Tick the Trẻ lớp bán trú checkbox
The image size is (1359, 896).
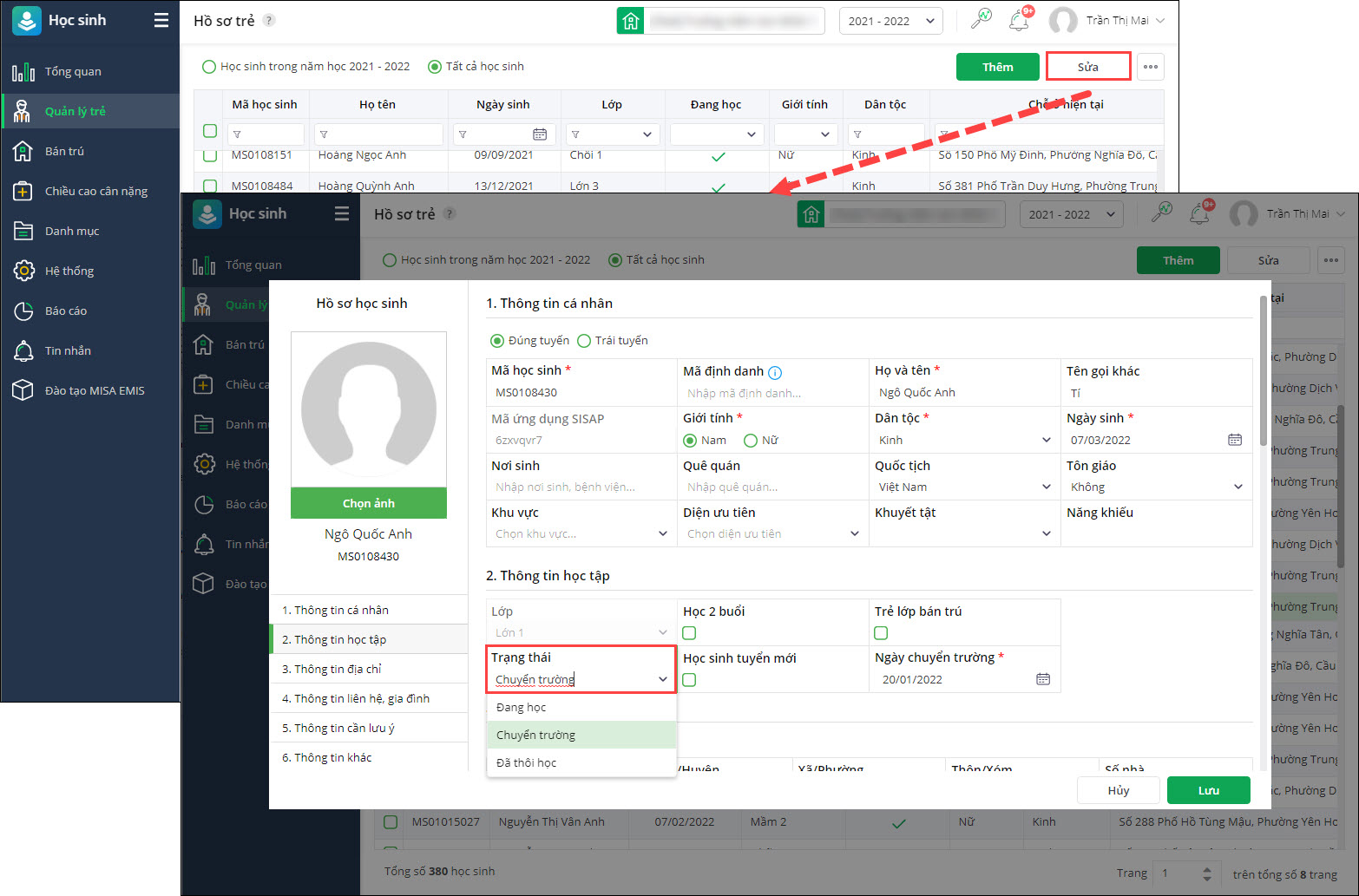[x=881, y=633]
